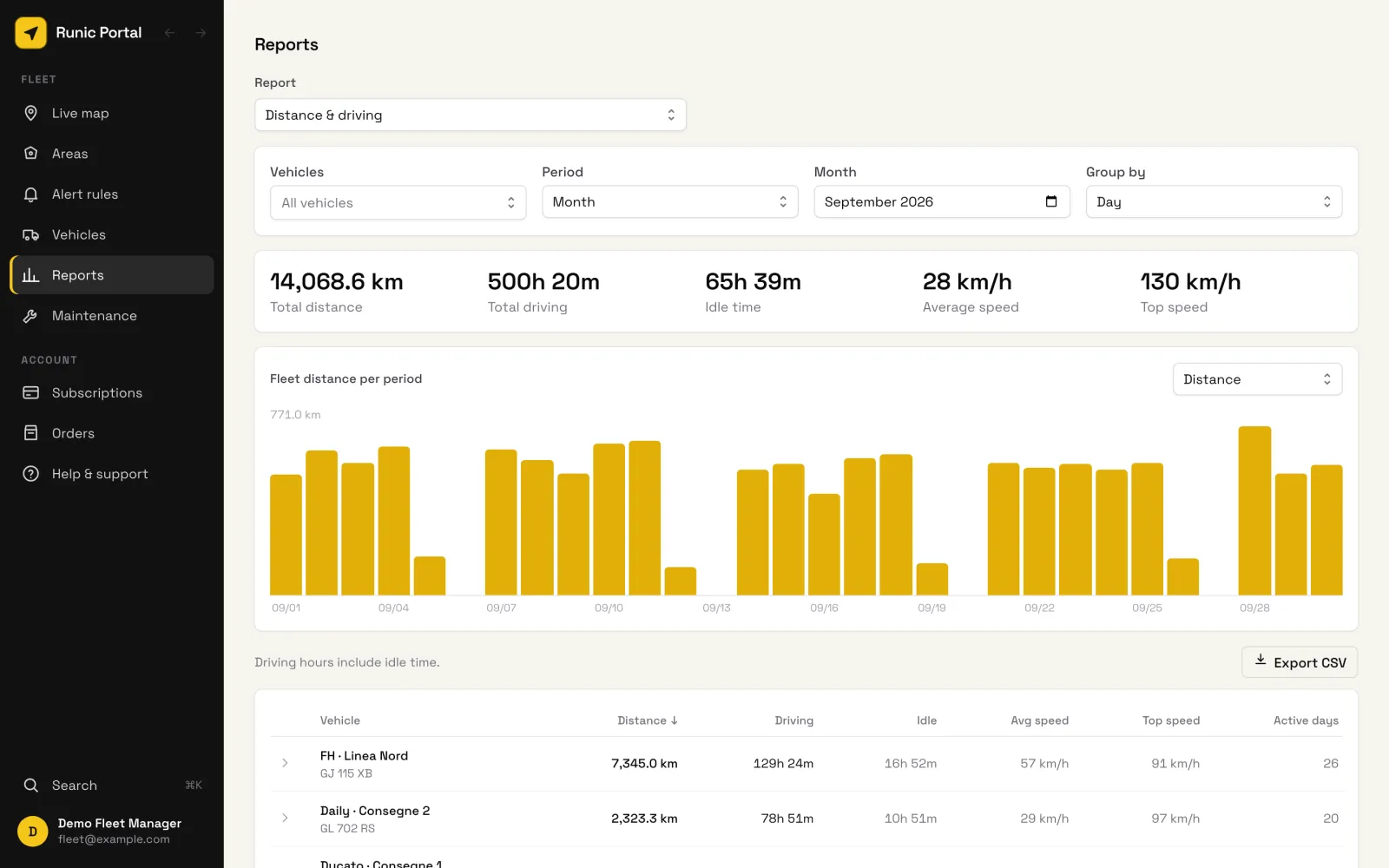This screenshot has width=1389, height=868.
Task: Click the Subscriptions card icon
Action: [x=31, y=392]
